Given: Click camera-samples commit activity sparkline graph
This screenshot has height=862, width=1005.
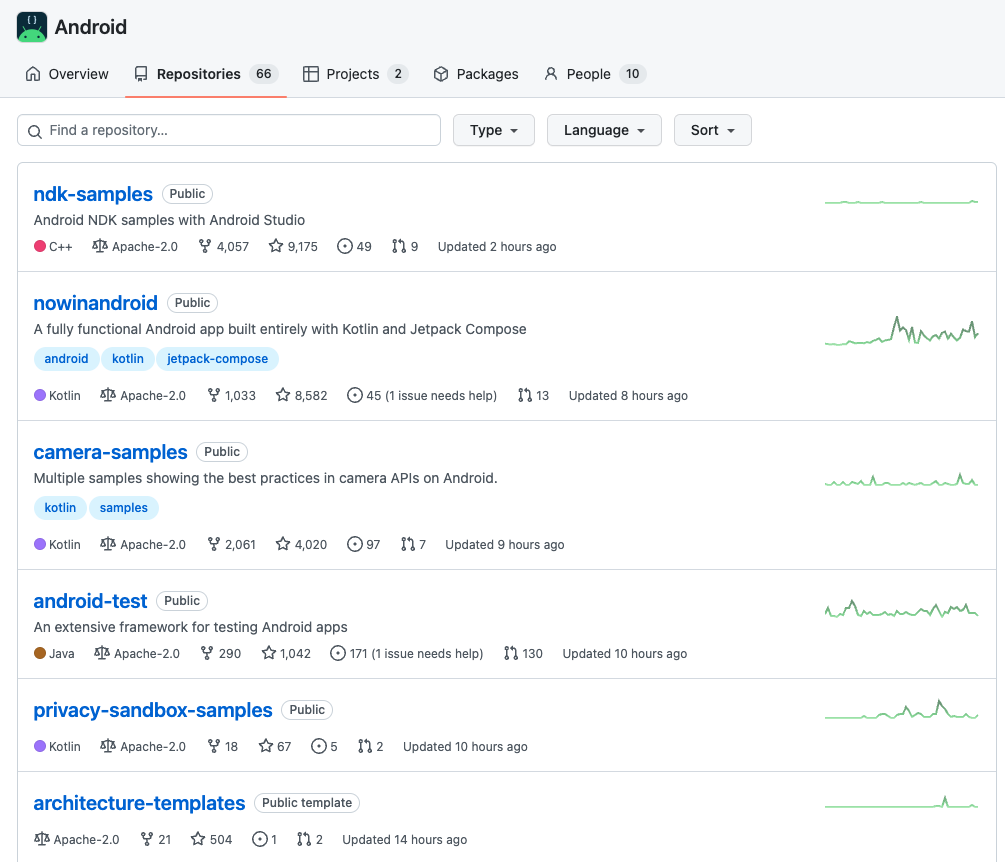Looking at the screenshot, I should (x=901, y=479).
